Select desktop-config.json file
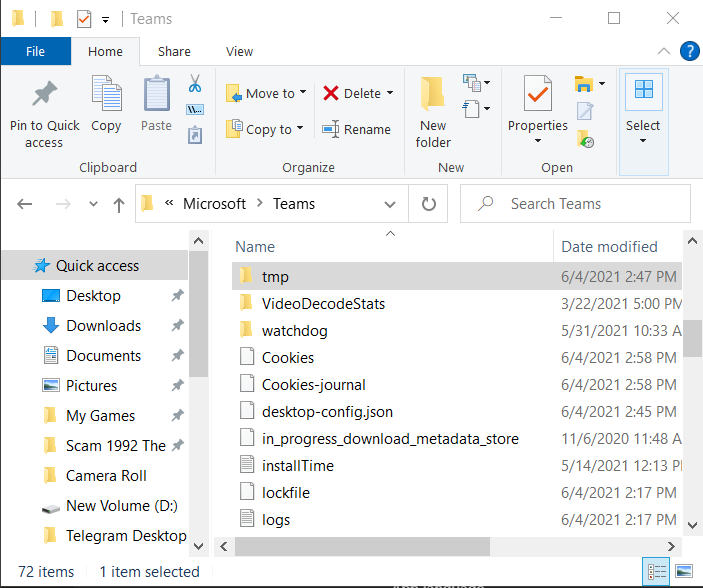This screenshot has width=703, height=588. click(327, 411)
